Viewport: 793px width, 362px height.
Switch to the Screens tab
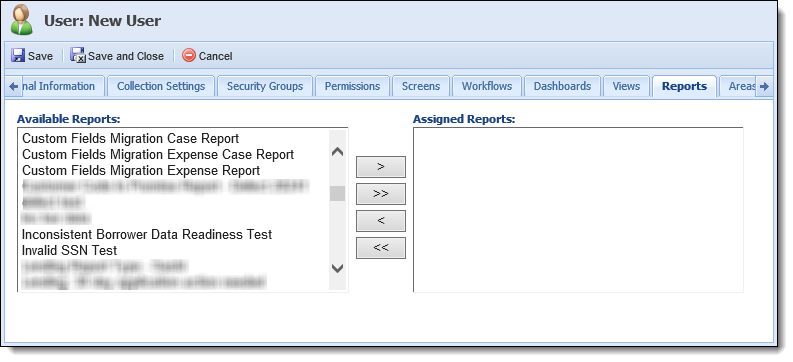pos(421,86)
